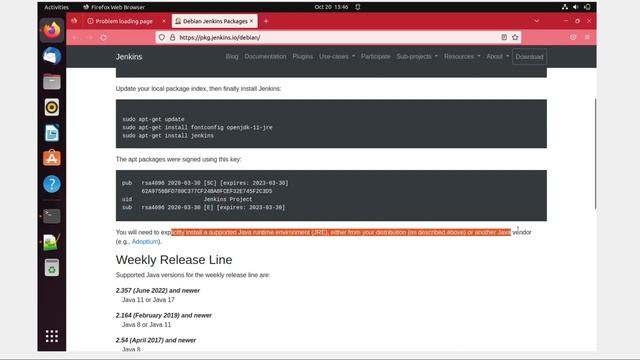Click the notification indicator beside the clock
640x360 pixels.
point(358,7)
